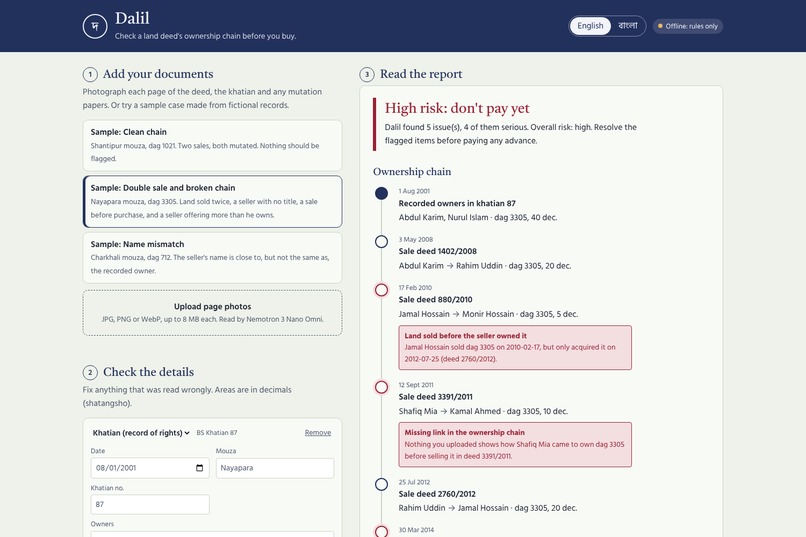Viewport: 806px width, 537px height.
Task: Open the Khatian (record of rights) dropdown
Action: [x=141, y=433]
